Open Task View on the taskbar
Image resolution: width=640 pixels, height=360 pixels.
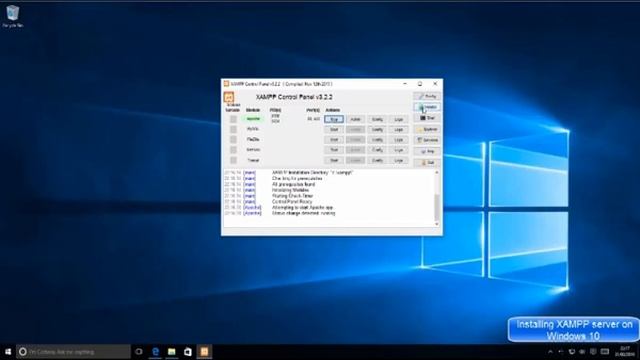pos(139,351)
